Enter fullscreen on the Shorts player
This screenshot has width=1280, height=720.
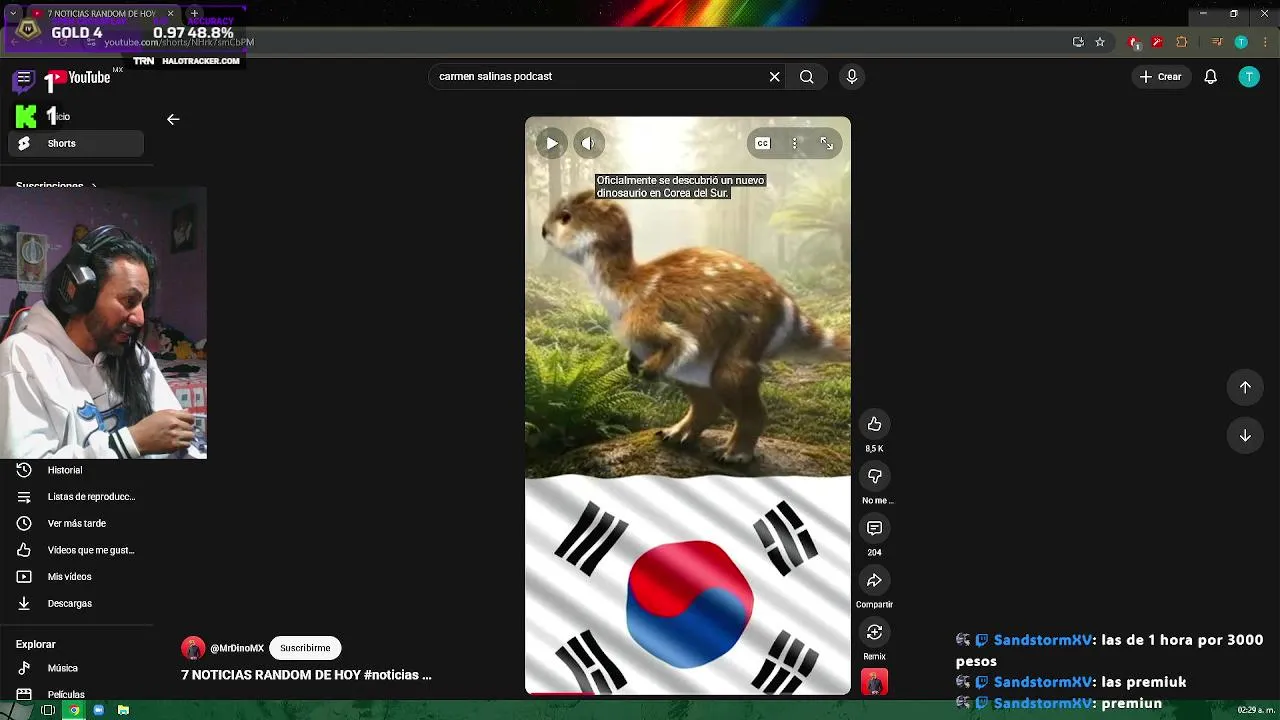[827, 143]
